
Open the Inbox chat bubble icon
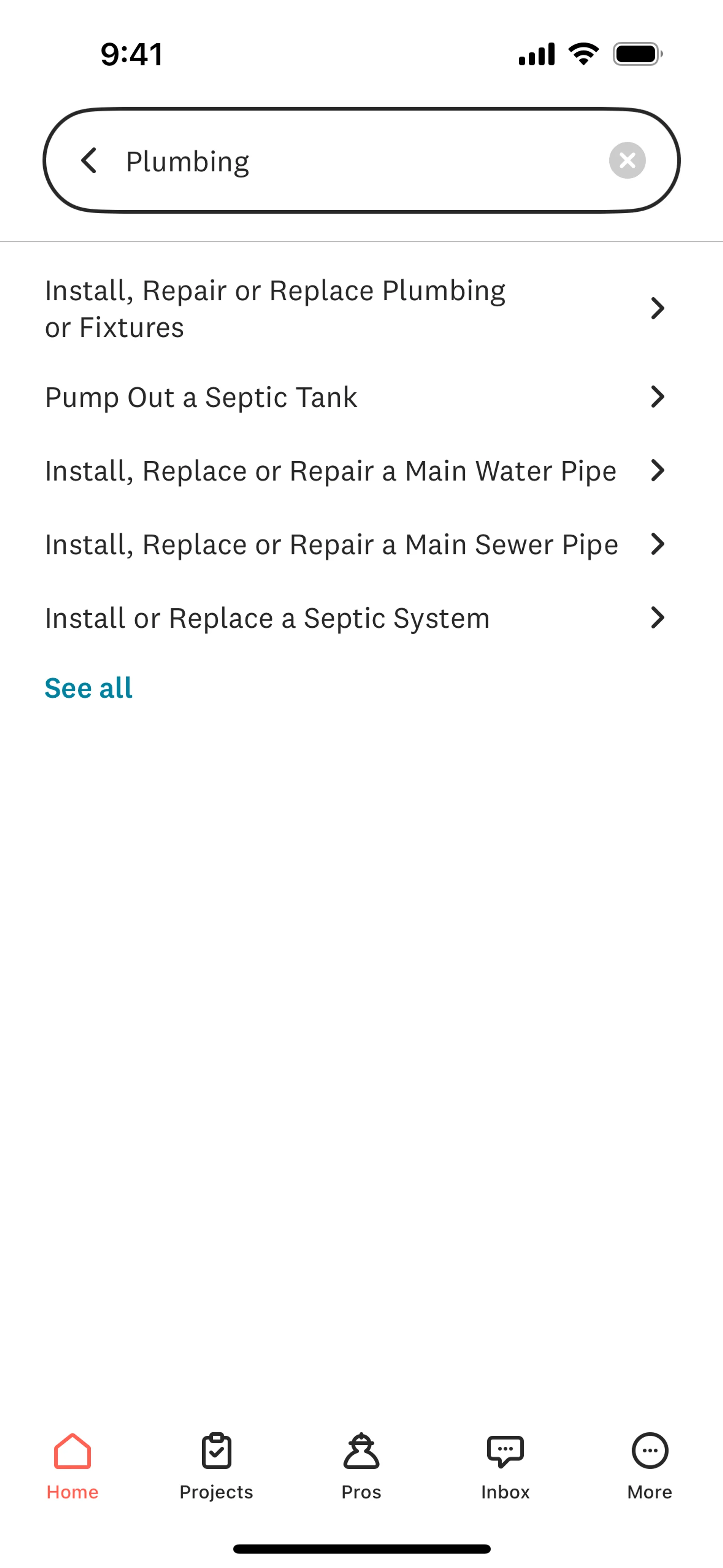pos(505,1452)
